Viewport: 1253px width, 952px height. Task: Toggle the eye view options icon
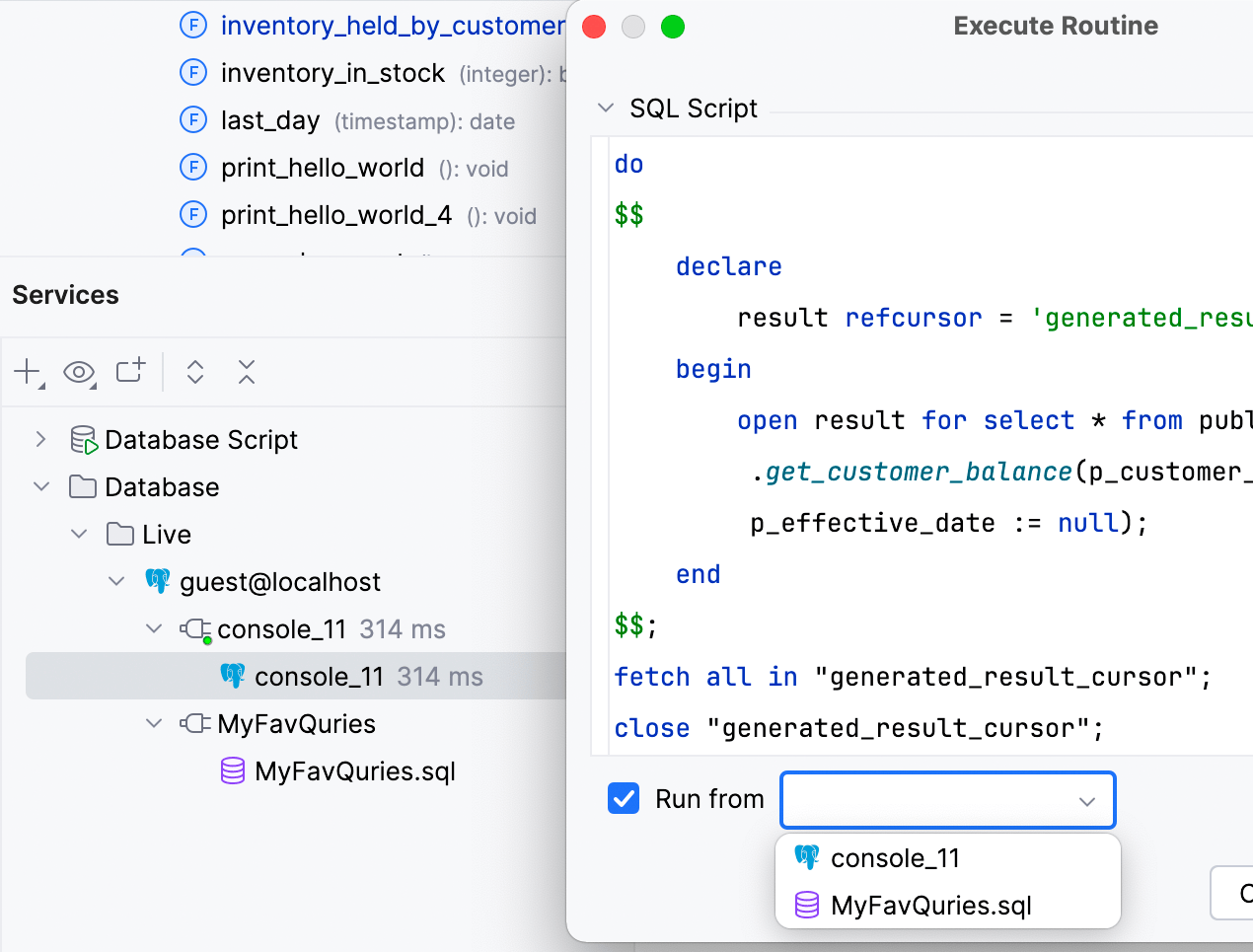point(79,372)
